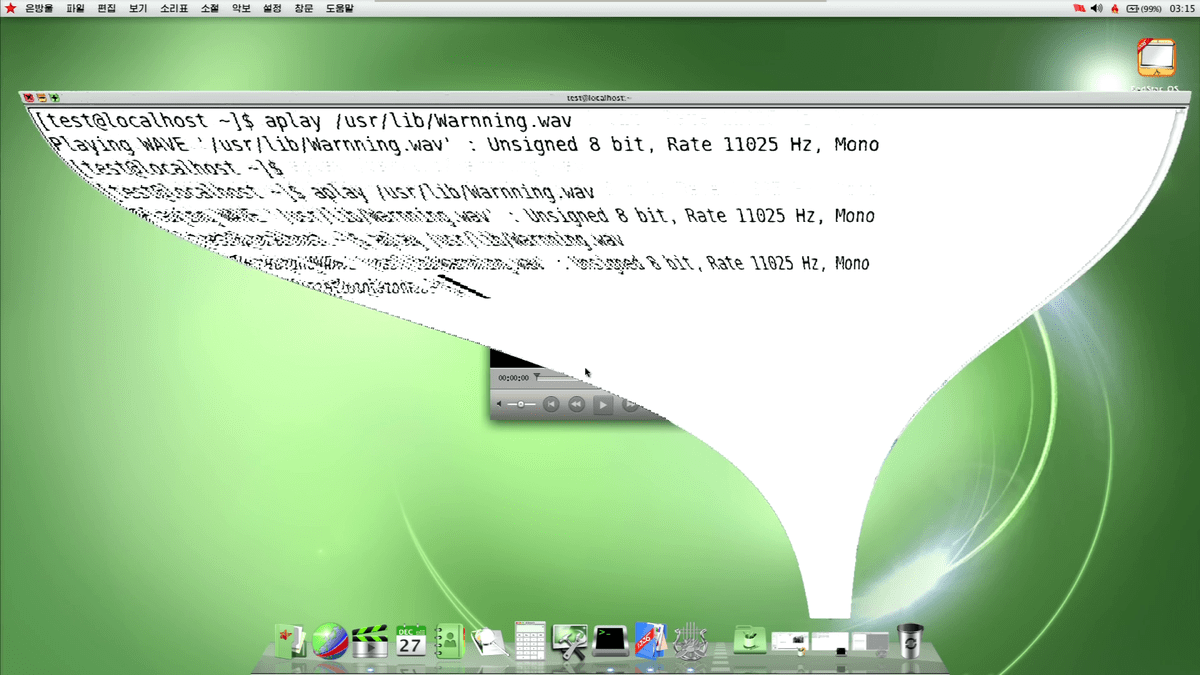1200x675 pixels.
Task: Open the 편집 menu
Action: pyautogui.click(x=106, y=8)
